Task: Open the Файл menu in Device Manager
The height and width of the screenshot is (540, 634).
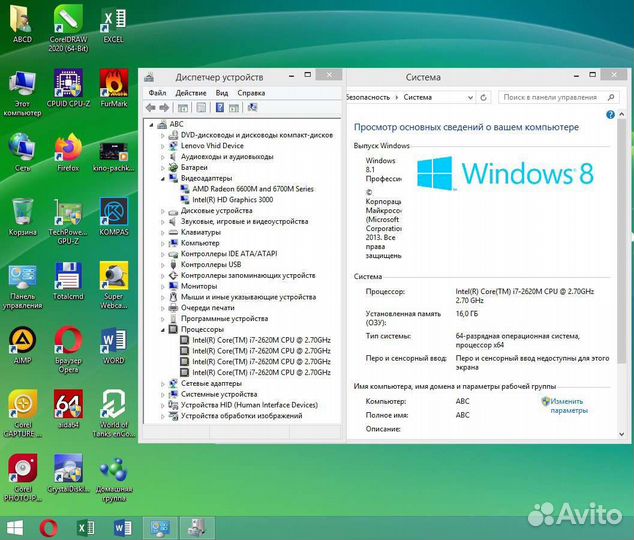Action: pos(157,93)
